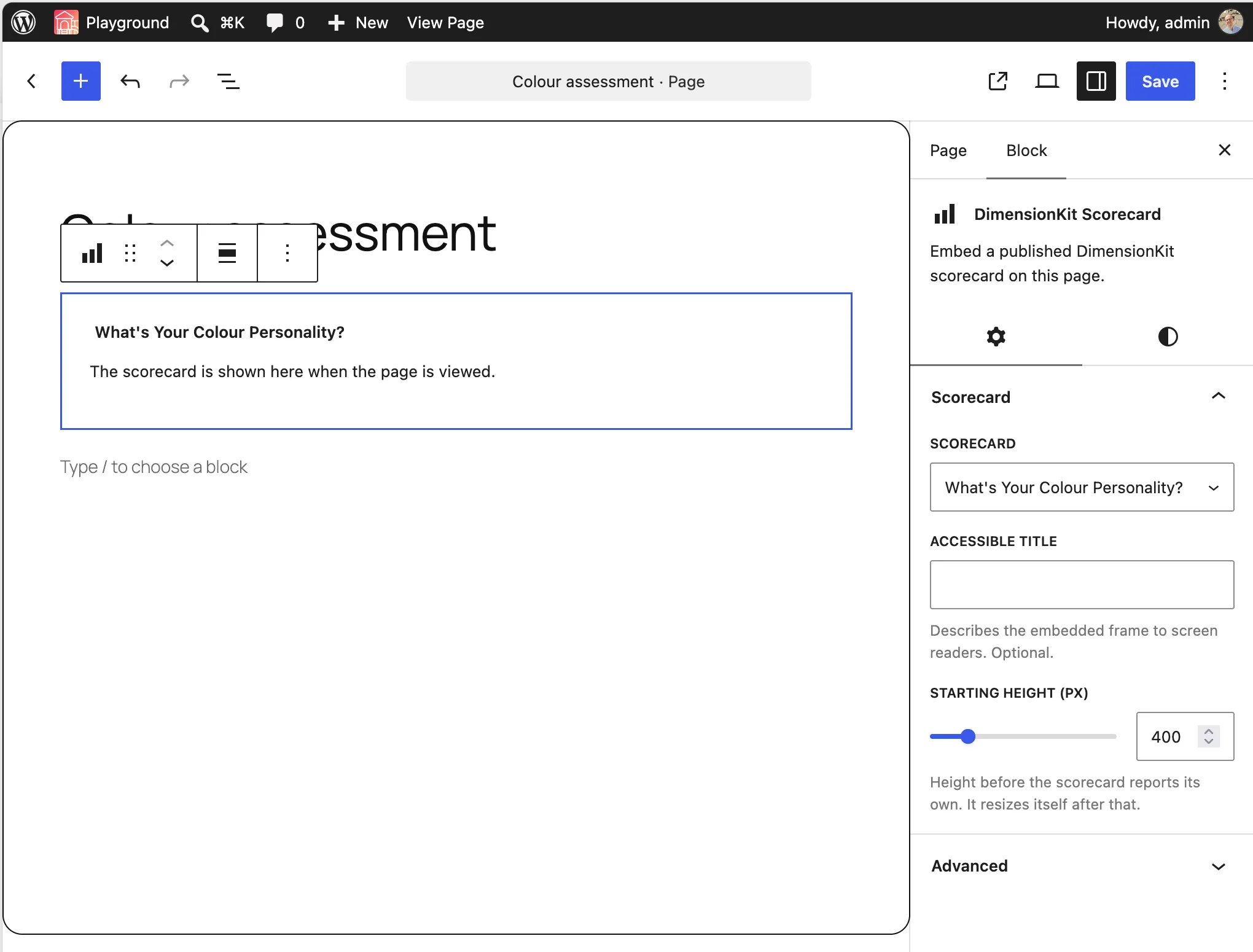Decrease starting height with stepper down arrow

tap(1209, 741)
